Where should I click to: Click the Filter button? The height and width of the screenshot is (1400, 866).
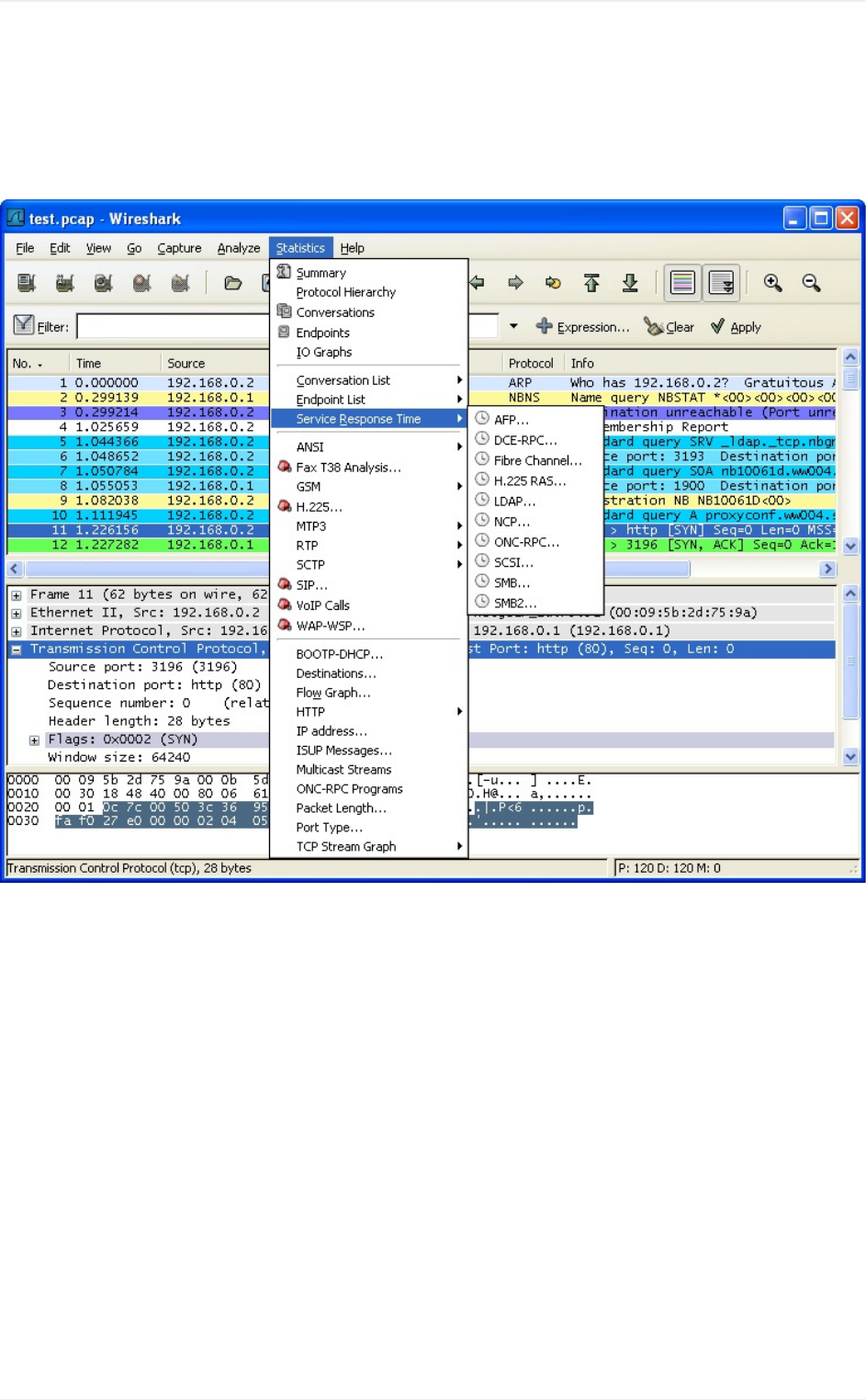(x=42, y=326)
